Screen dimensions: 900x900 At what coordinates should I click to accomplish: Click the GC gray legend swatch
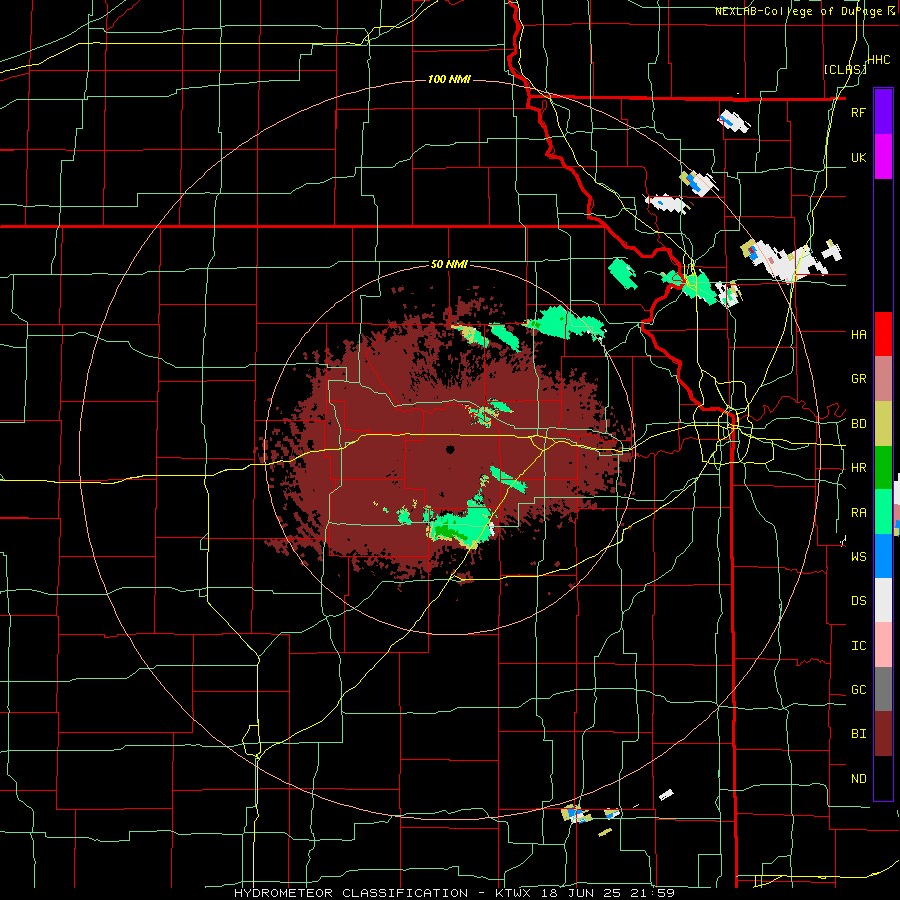[x=883, y=689]
